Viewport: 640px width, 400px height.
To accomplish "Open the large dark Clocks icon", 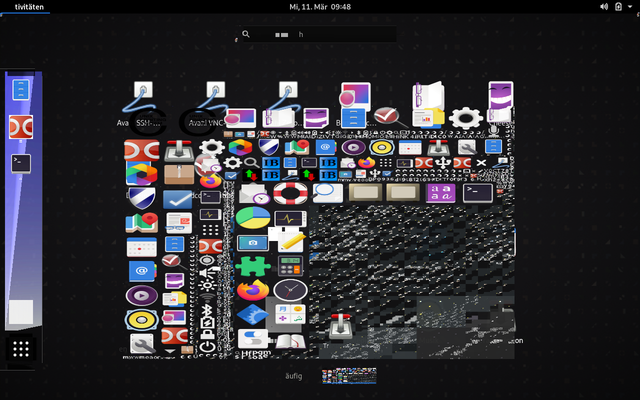I will point(290,290).
